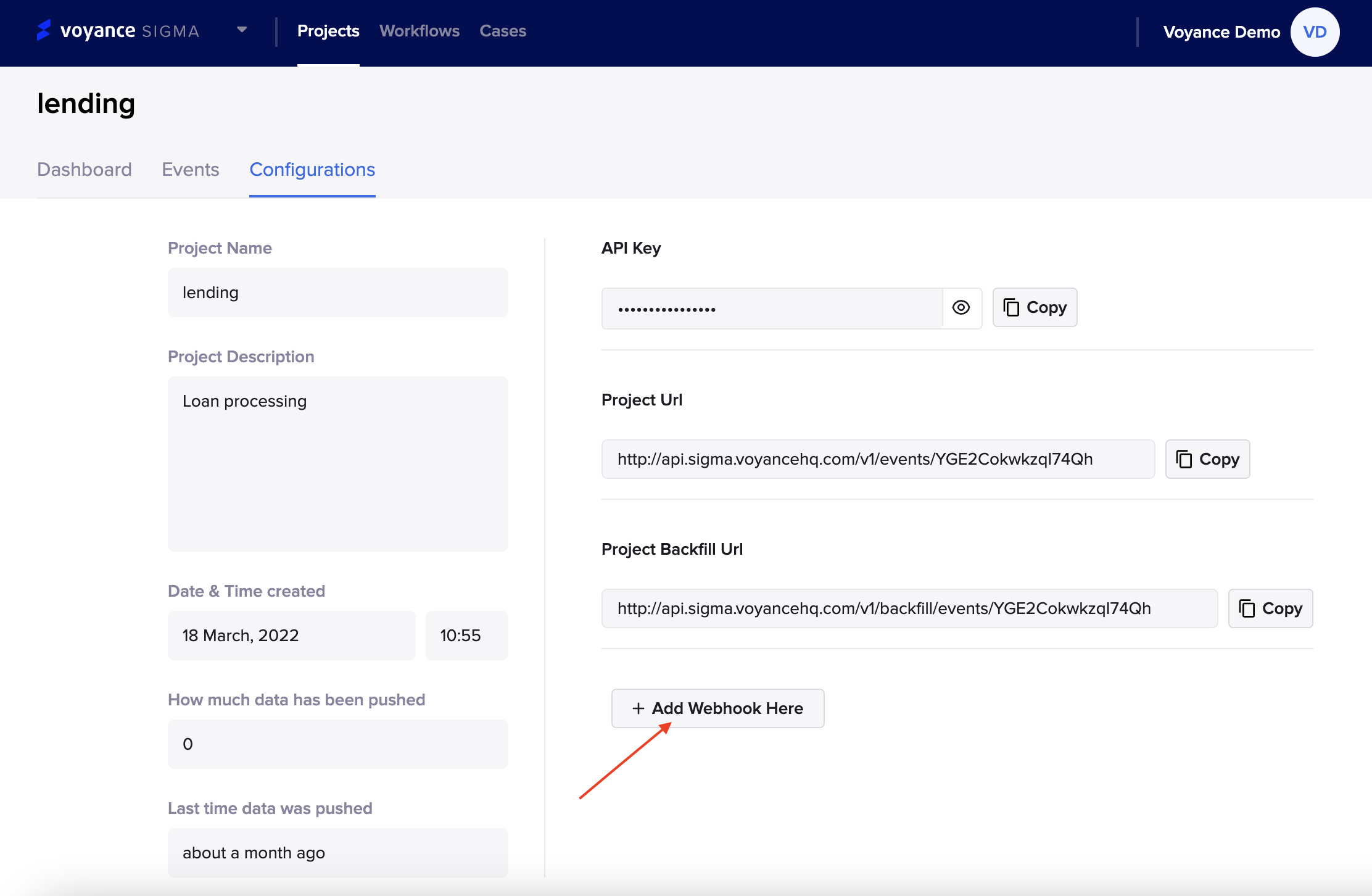Click the lending page heading
This screenshot has width=1372, height=896.
click(x=86, y=104)
